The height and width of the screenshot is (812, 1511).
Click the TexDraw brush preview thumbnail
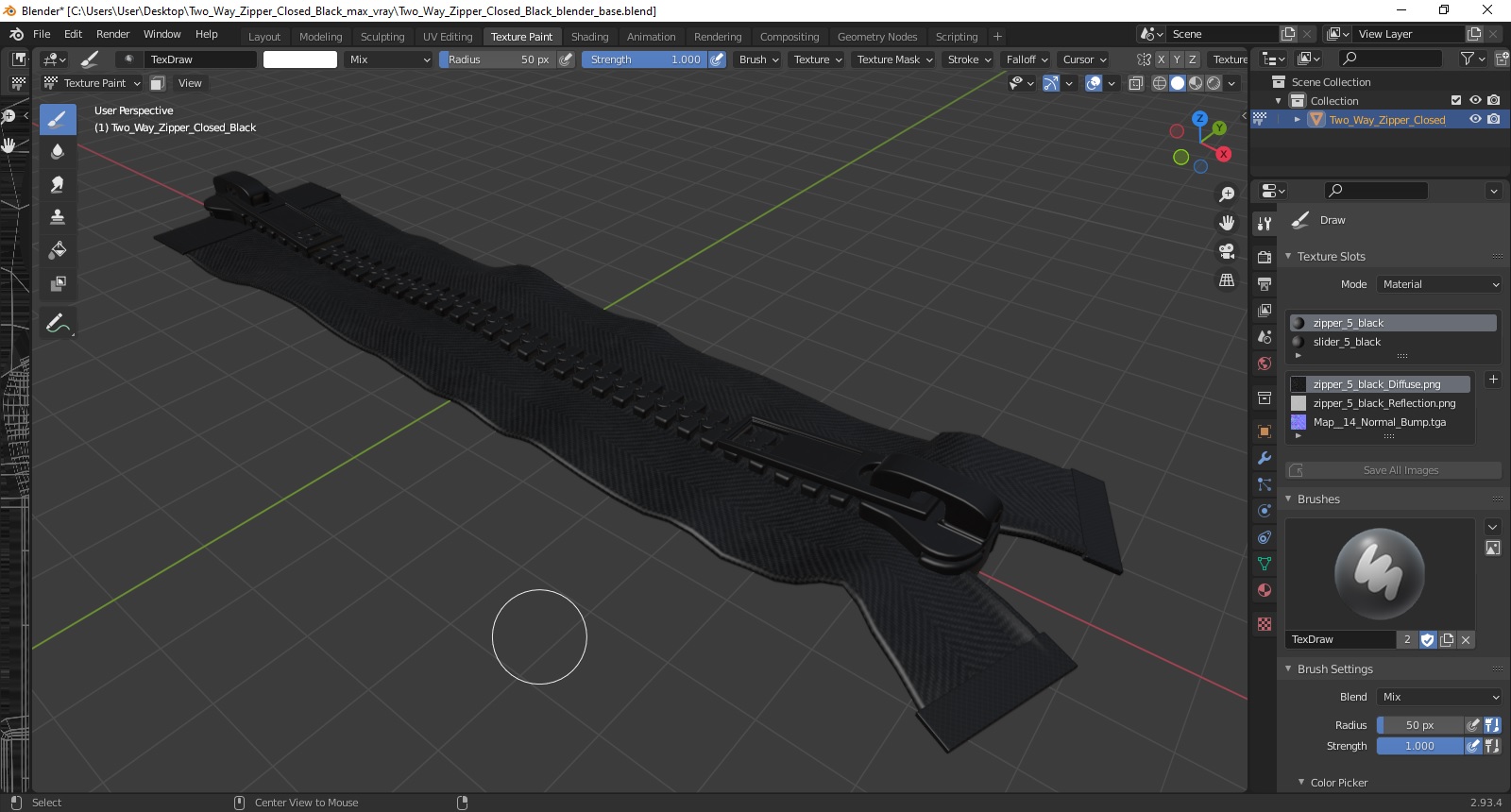coord(1380,574)
